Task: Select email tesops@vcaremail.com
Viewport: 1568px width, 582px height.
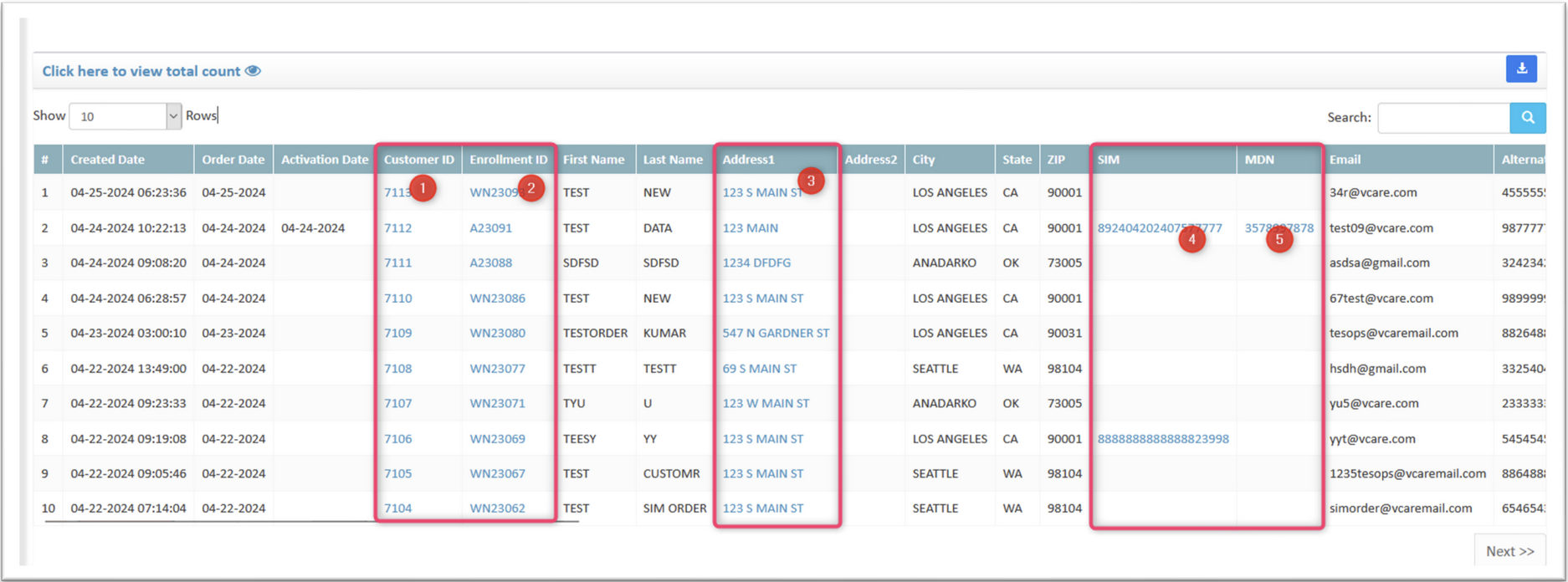Action: [x=1393, y=333]
